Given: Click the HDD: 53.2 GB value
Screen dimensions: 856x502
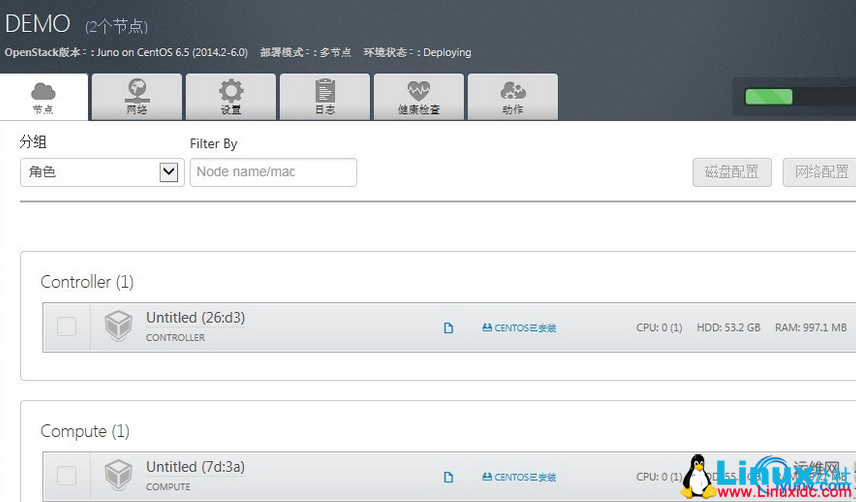Looking at the screenshot, I should pyautogui.click(x=728, y=327).
